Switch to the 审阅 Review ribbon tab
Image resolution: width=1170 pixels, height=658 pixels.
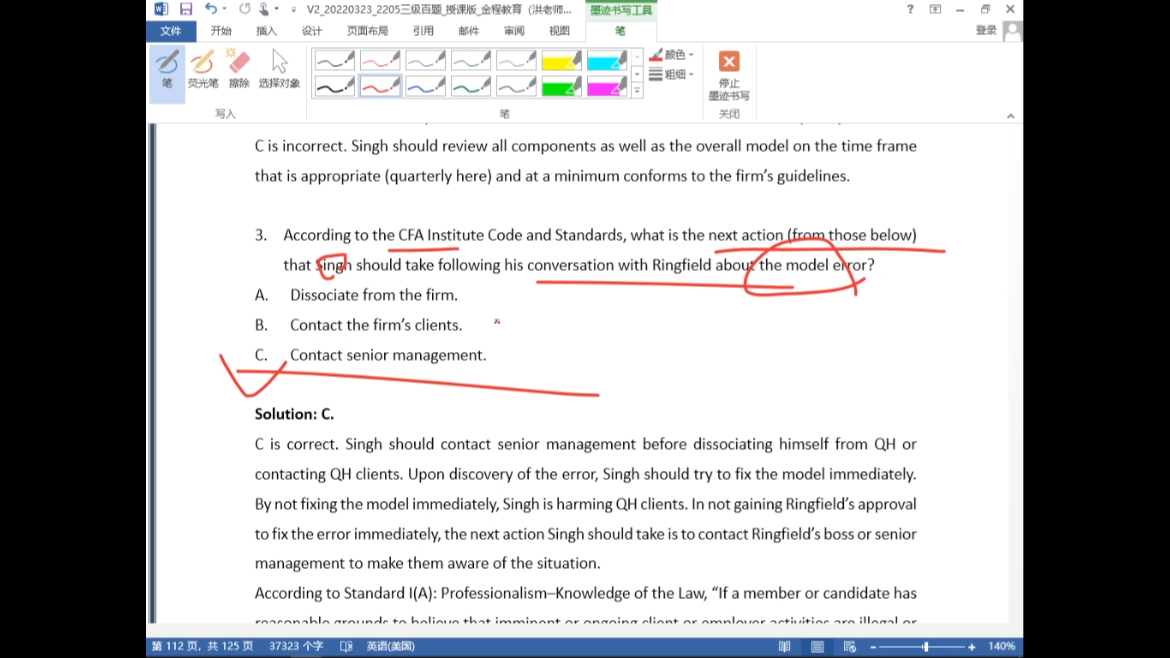coord(514,31)
